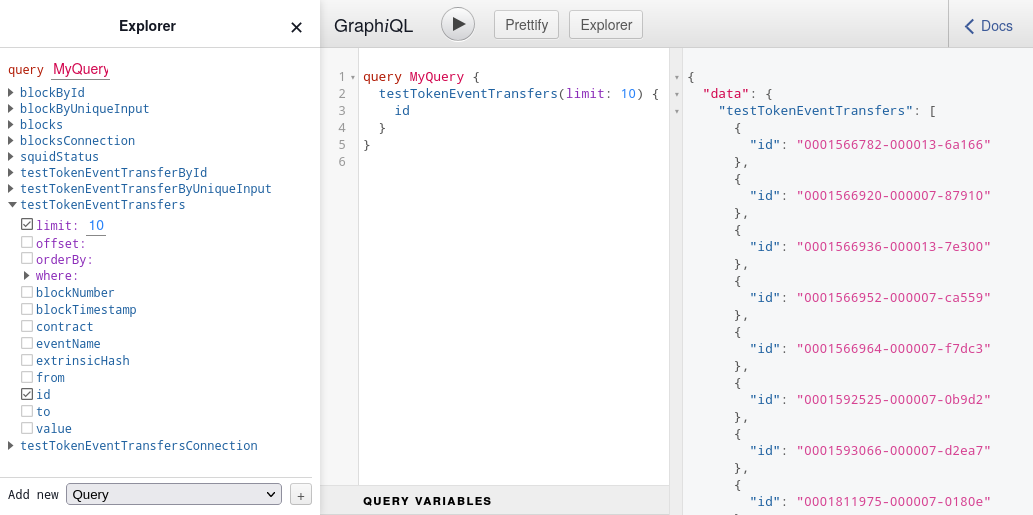The height and width of the screenshot is (515, 1033).
Task: Open the Docs panel
Action: (x=989, y=26)
